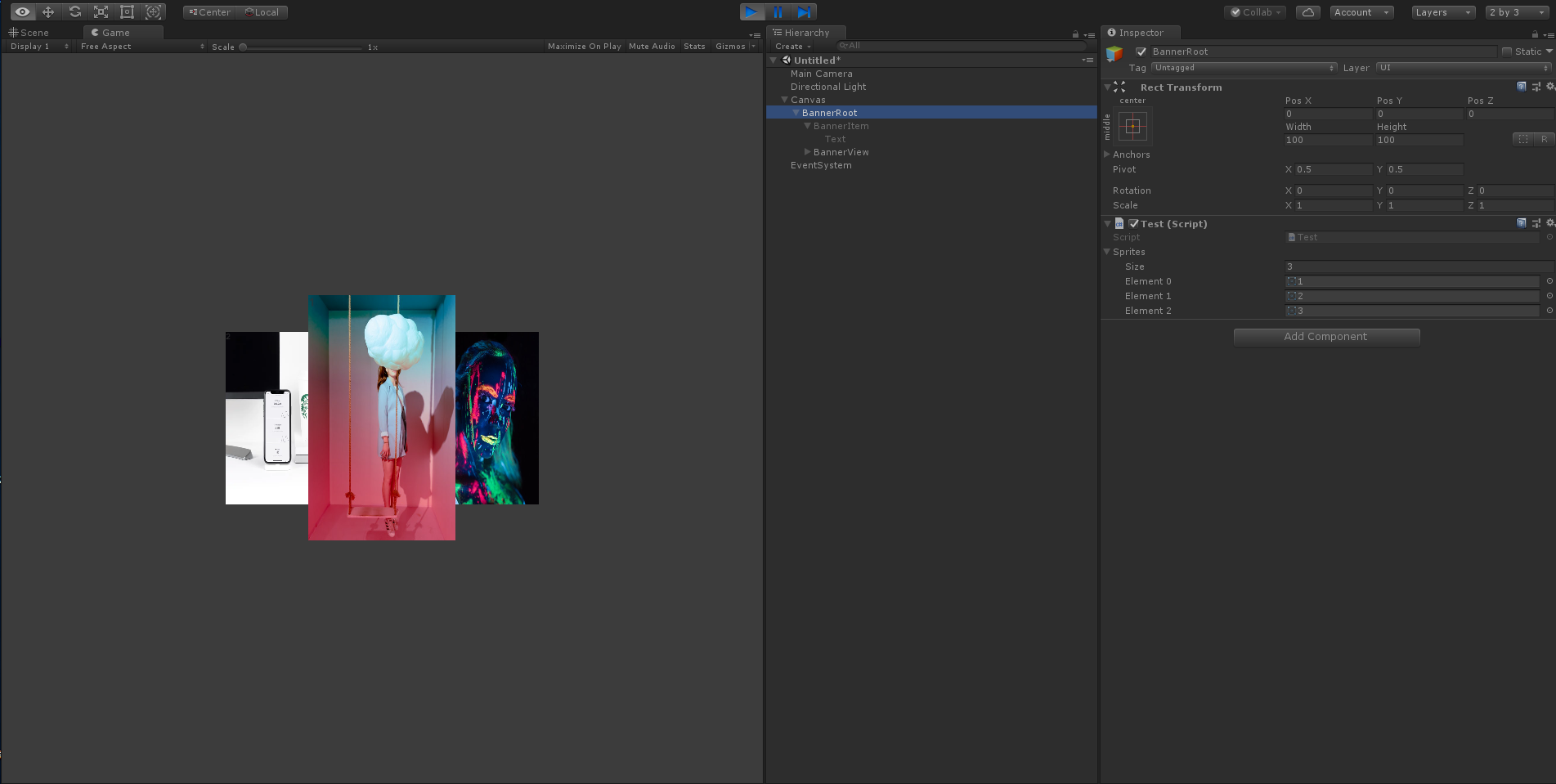Viewport: 1556px width, 784px height.
Task: Click Maximize On Play button
Action: [584, 47]
